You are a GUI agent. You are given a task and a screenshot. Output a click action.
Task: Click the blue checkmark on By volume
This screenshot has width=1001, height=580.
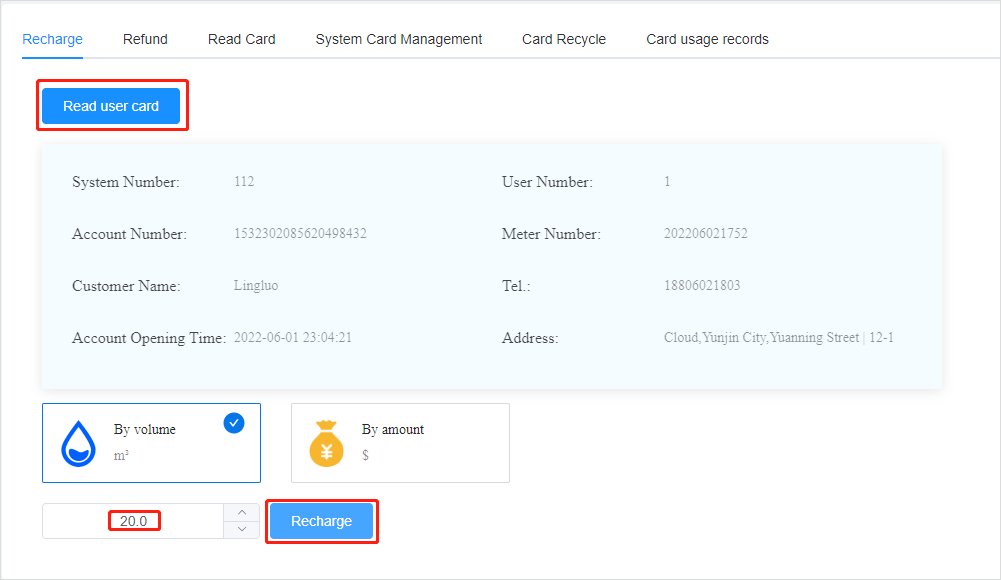click(x=234, y=423)
